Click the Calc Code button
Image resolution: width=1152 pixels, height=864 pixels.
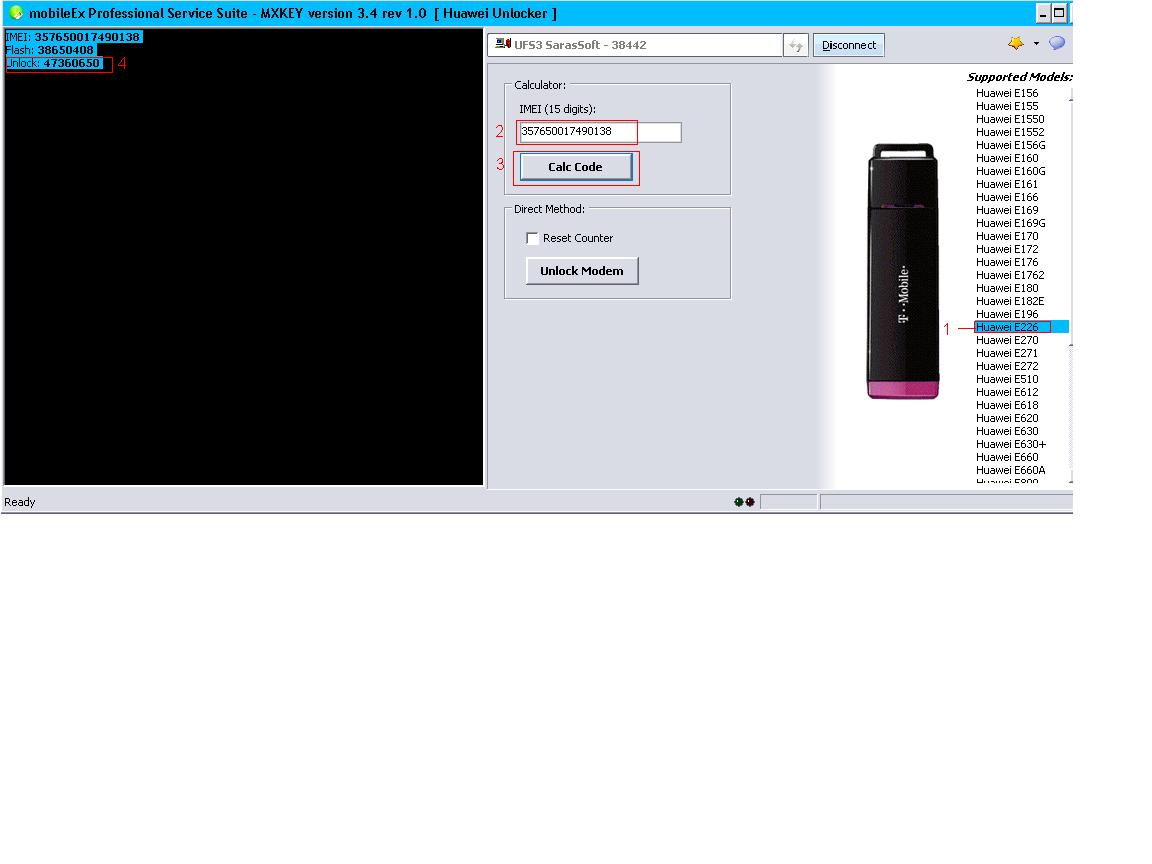click(x=575, y=167)
